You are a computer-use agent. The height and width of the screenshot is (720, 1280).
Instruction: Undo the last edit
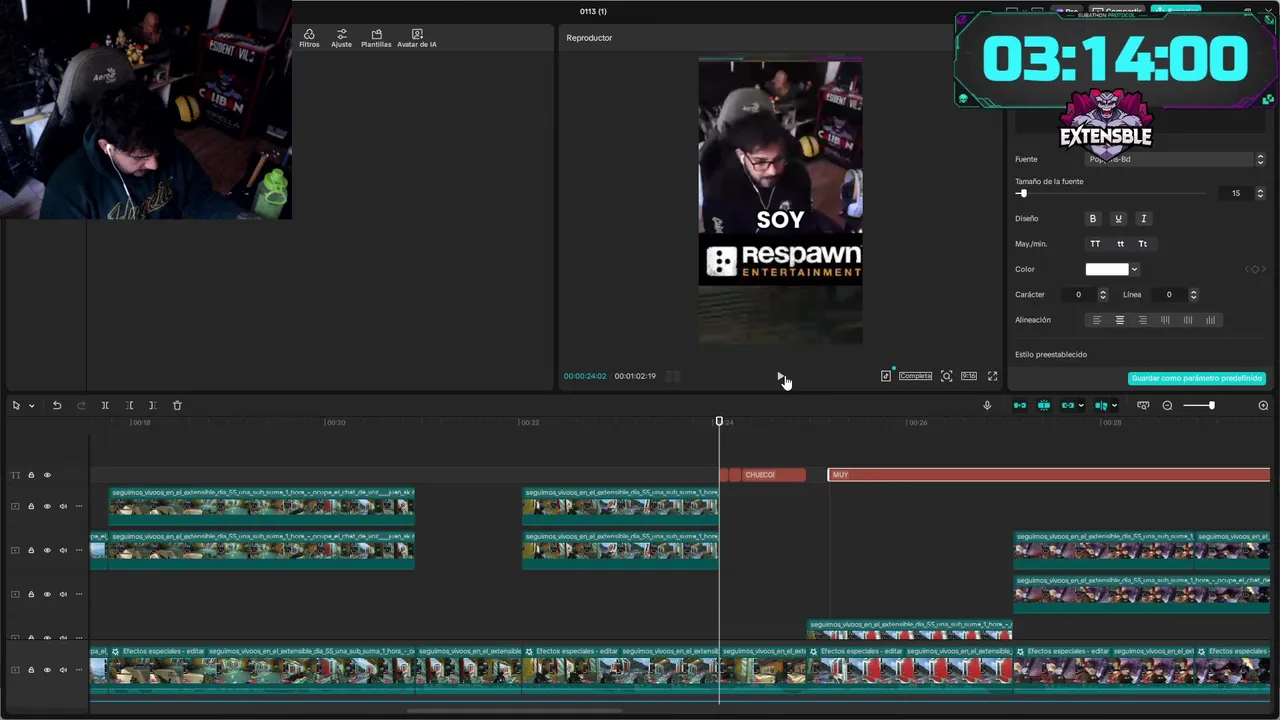[x=57, y=405]
